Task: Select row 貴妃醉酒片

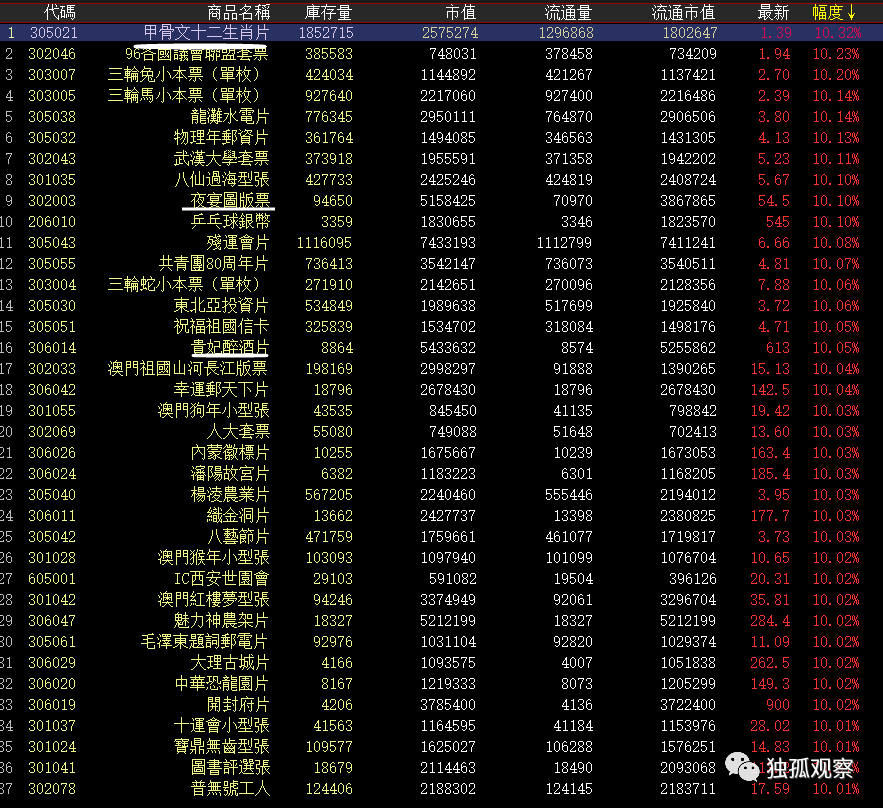Action: pos(442,347)
